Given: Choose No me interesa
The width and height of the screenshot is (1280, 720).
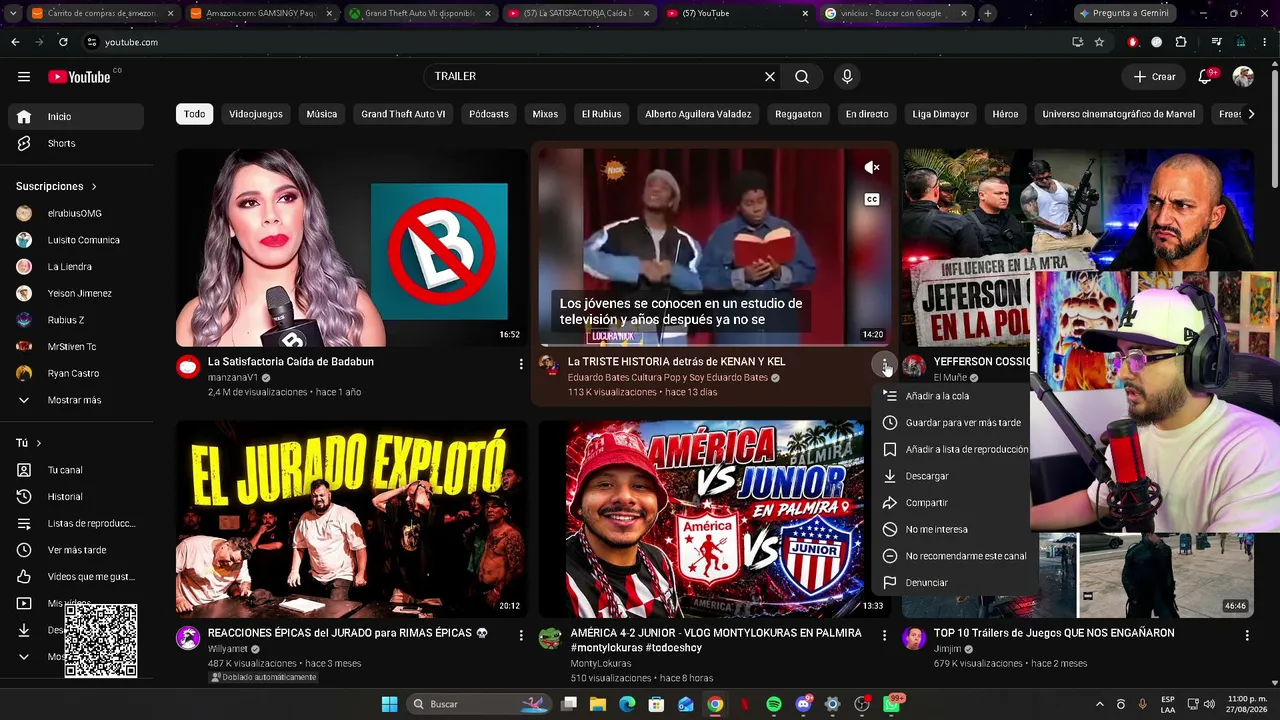Looking at the screenshot, I should click(x=951, y=529).
